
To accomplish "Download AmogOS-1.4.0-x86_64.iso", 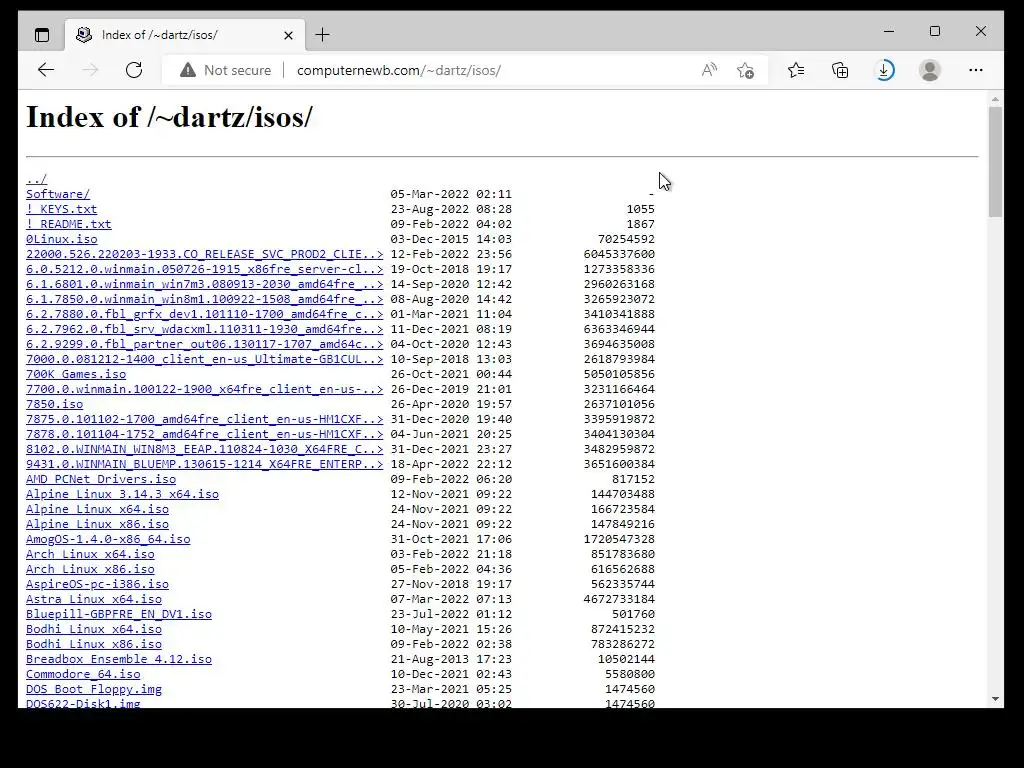I will [108, 539].
